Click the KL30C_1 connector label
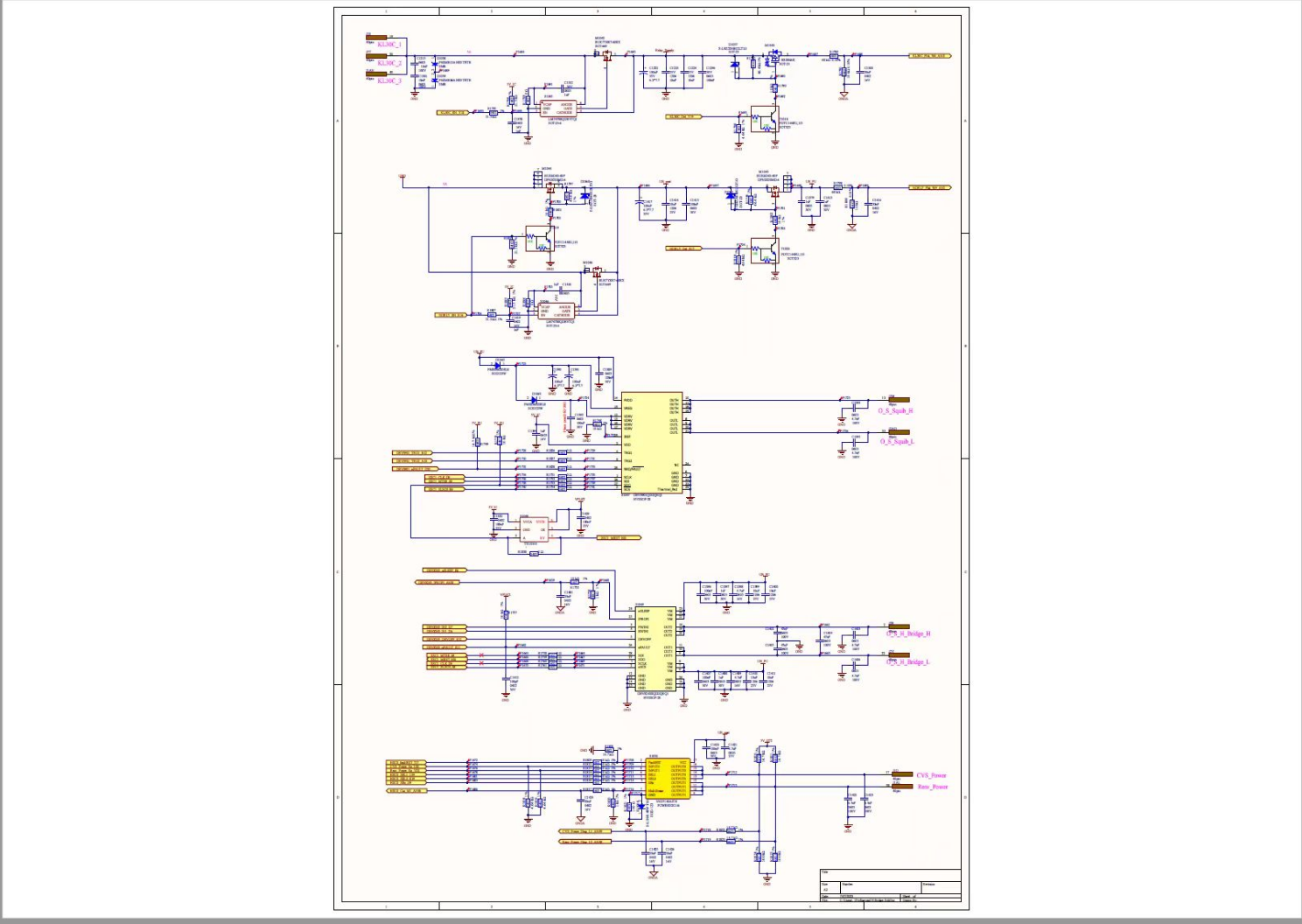The image size is (1302, 924). click(389, 44)
